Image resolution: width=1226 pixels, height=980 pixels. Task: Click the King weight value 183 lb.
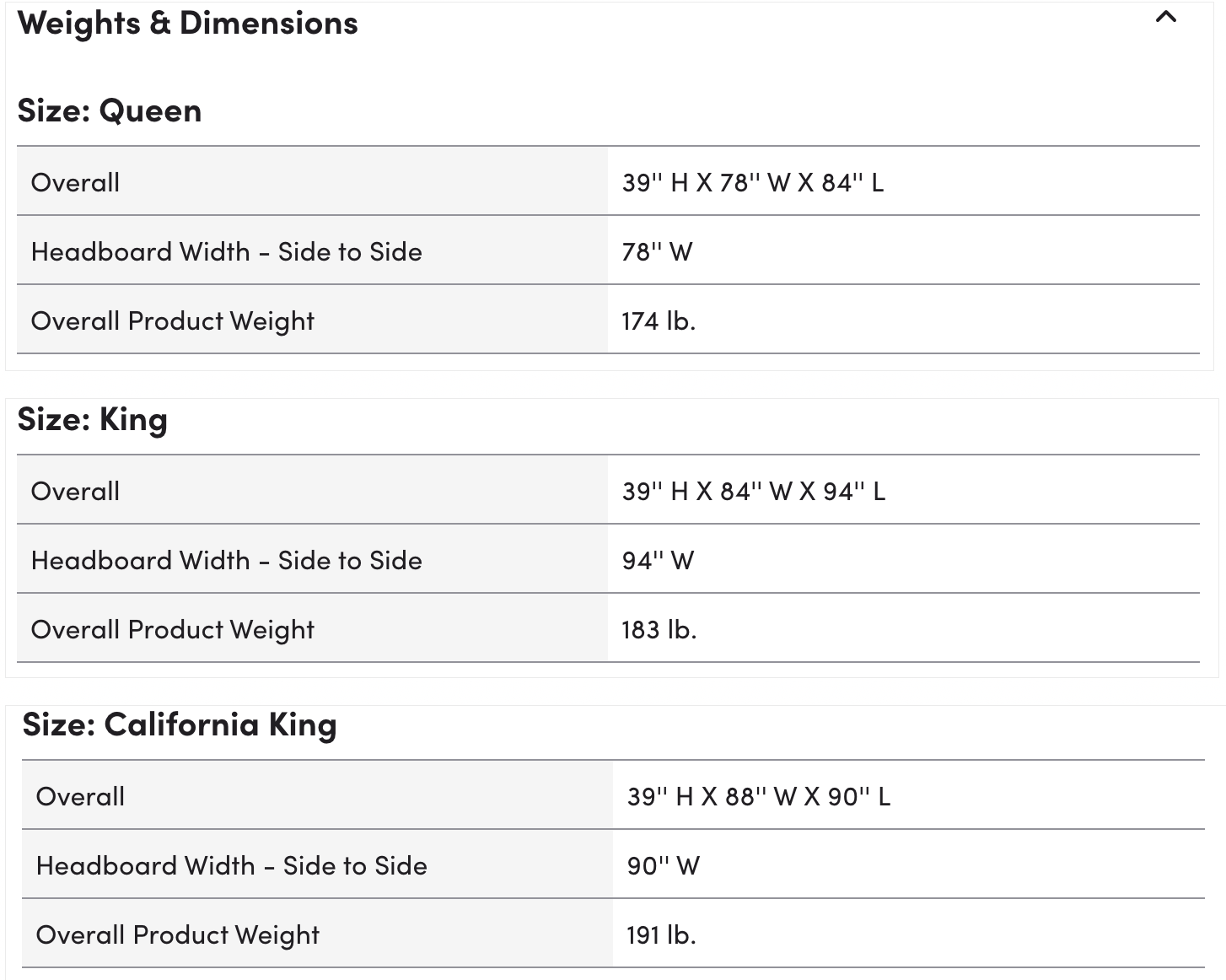tap(659, 630)
